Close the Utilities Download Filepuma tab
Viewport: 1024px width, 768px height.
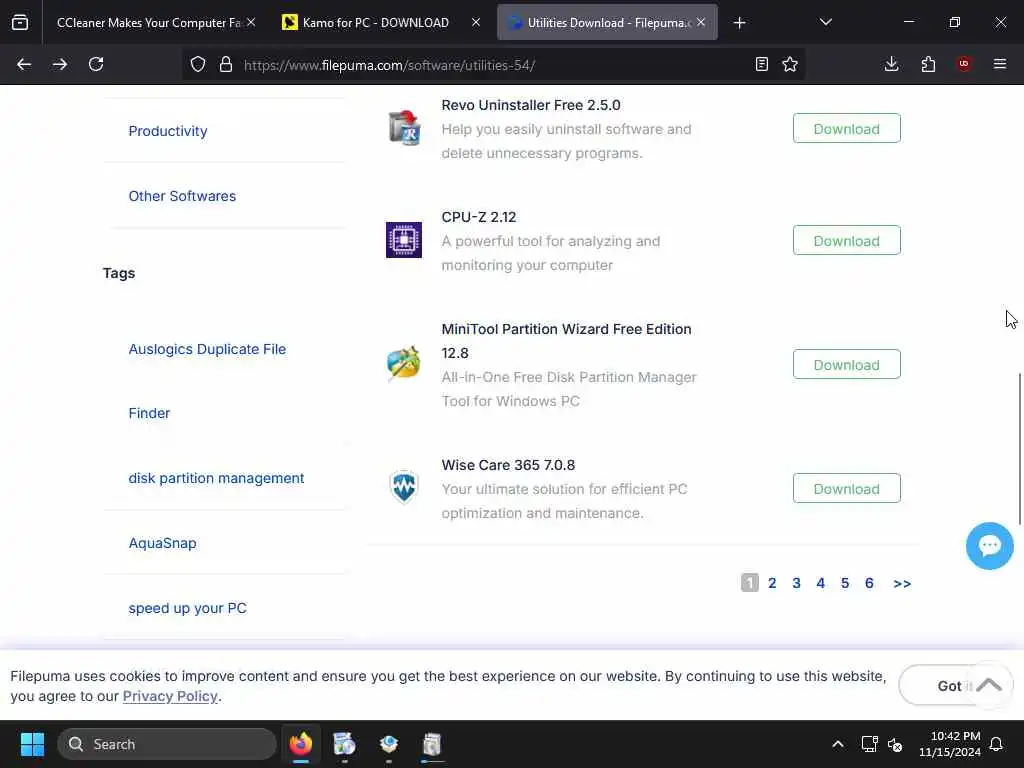coord(701,22)
